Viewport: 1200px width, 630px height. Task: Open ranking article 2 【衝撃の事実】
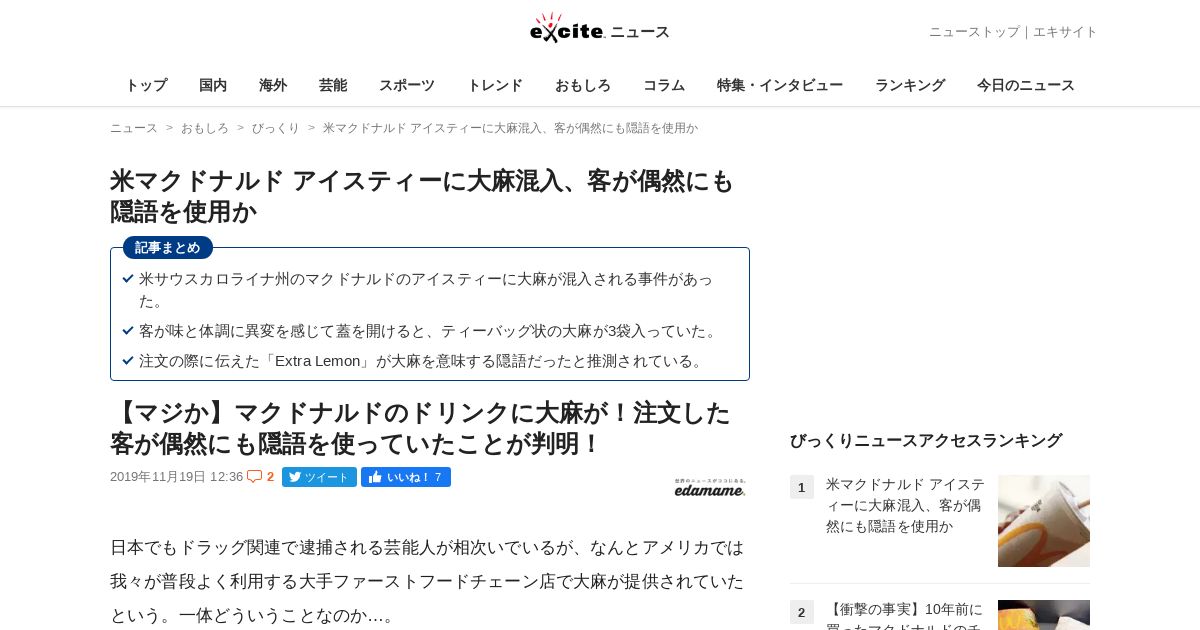pyautogui.click(x=905, y=615)
